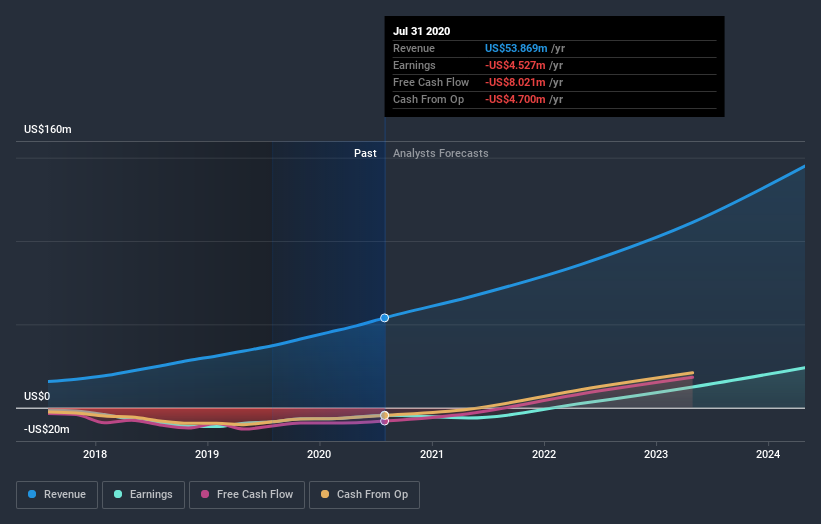Click the US$0 y-axis label
This screenshot has width=821, height=524.
[x=37, y=396]
